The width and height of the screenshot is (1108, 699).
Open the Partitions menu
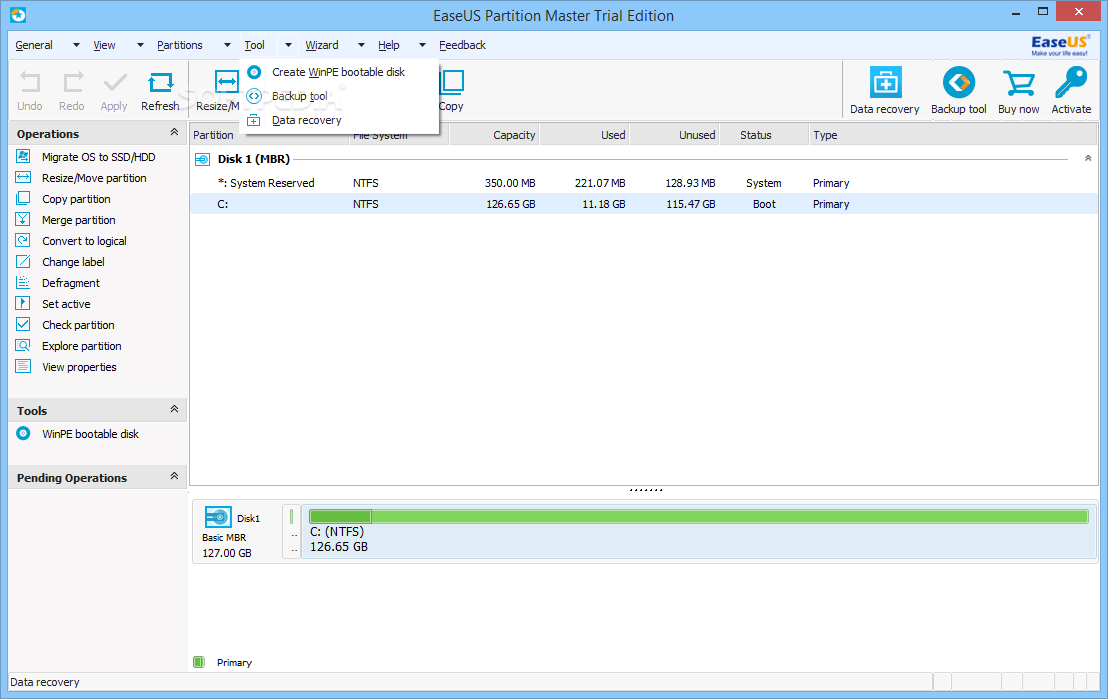(179, 45)
